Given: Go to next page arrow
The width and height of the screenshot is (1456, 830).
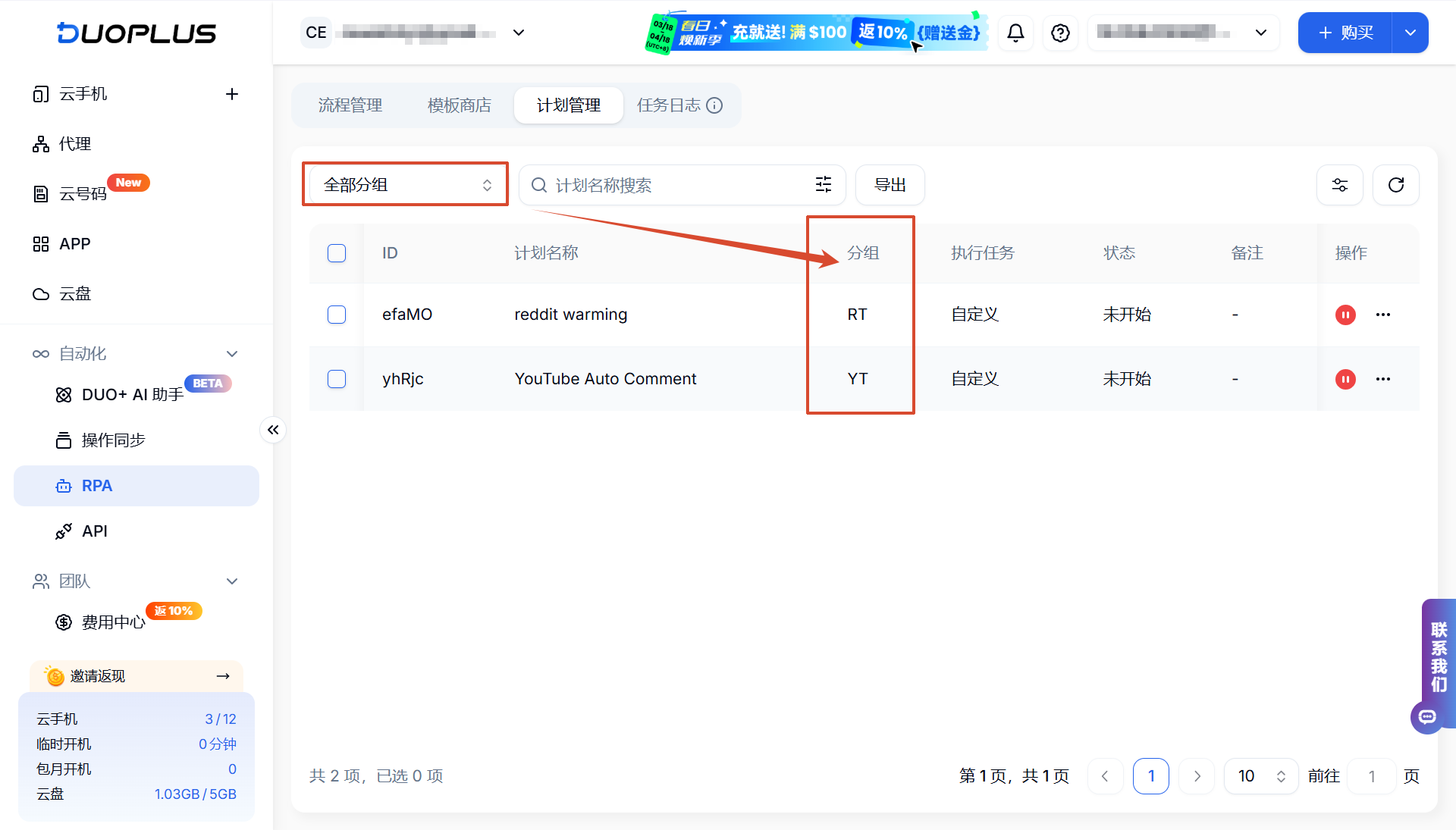Looking at the screenshot, I should pos(1197,776).
